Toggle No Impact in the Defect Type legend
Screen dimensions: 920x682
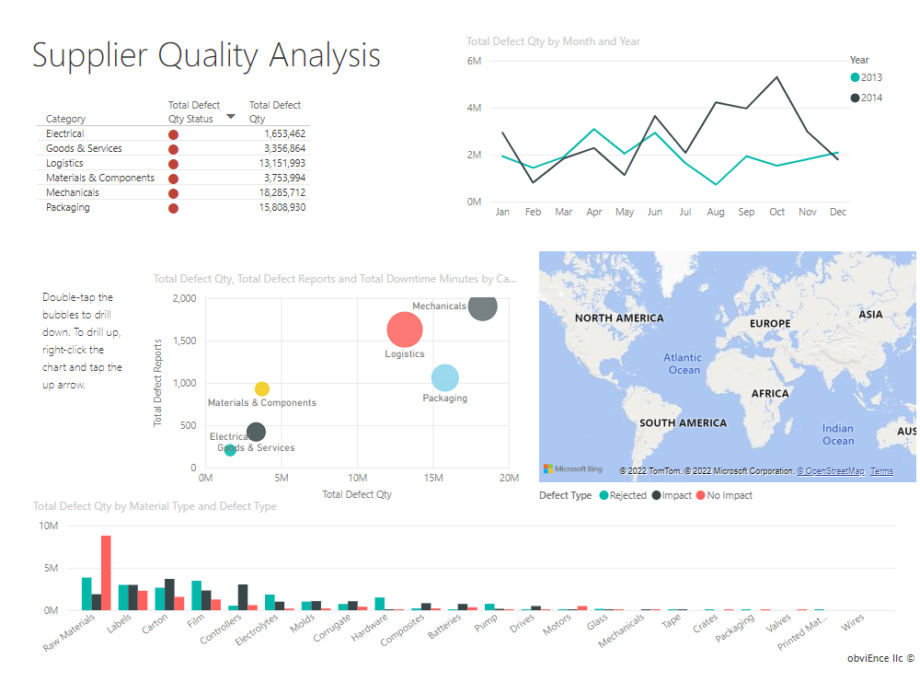[x=701, y=495]
